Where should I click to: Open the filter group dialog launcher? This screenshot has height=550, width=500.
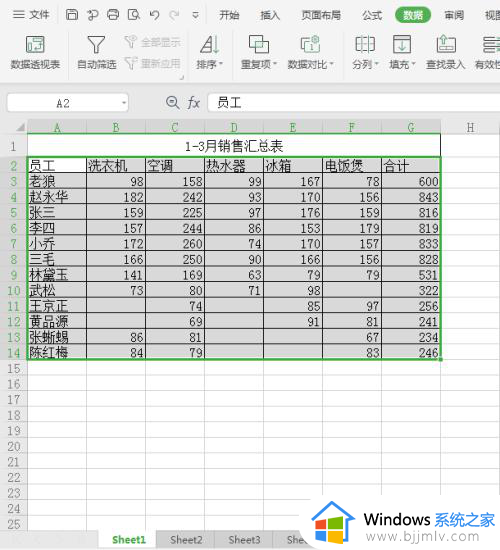tap(181, 78)
